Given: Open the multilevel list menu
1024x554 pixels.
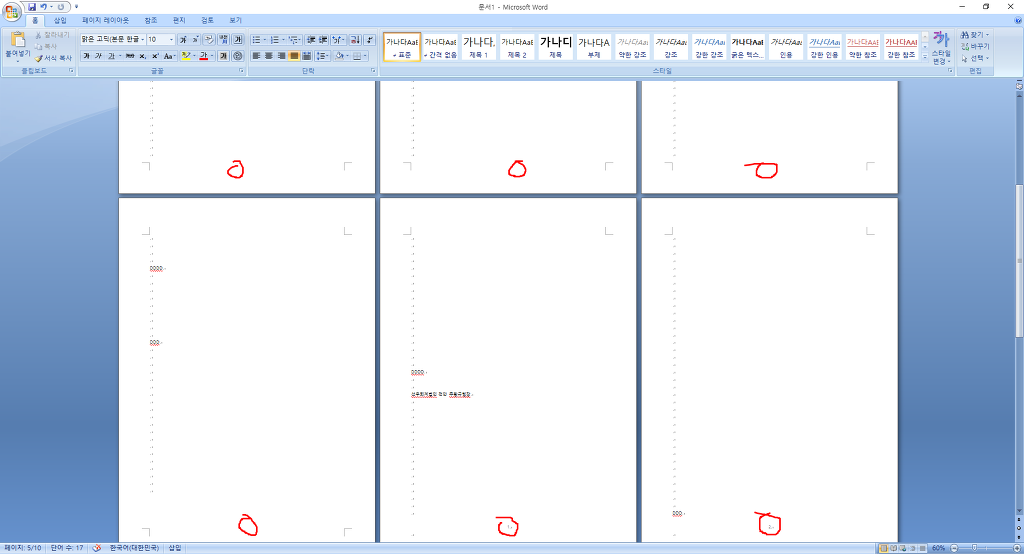Looking at the screenshot, I should (293, 40).
